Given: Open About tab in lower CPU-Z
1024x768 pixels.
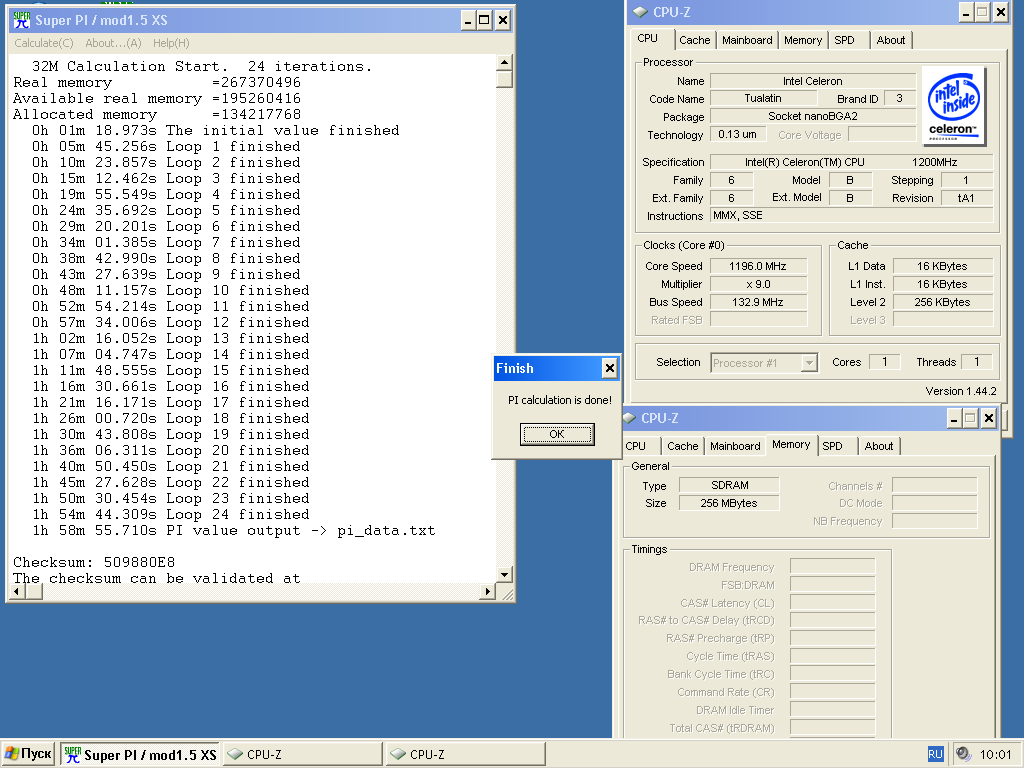Looking at the screenshot, I should 879,446.
